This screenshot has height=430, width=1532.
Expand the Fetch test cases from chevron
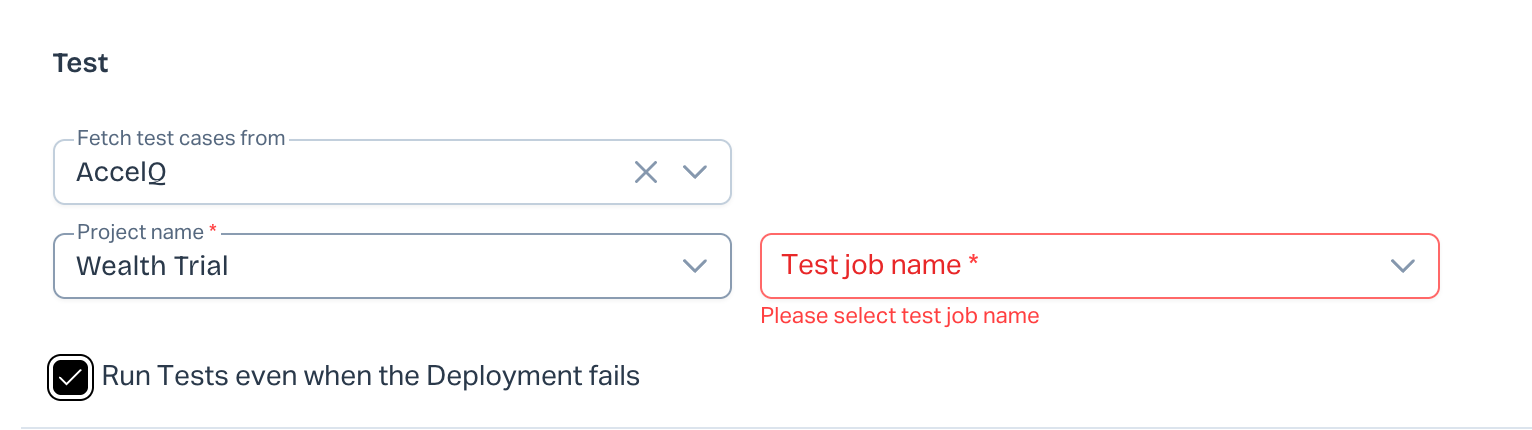(694, 172)
